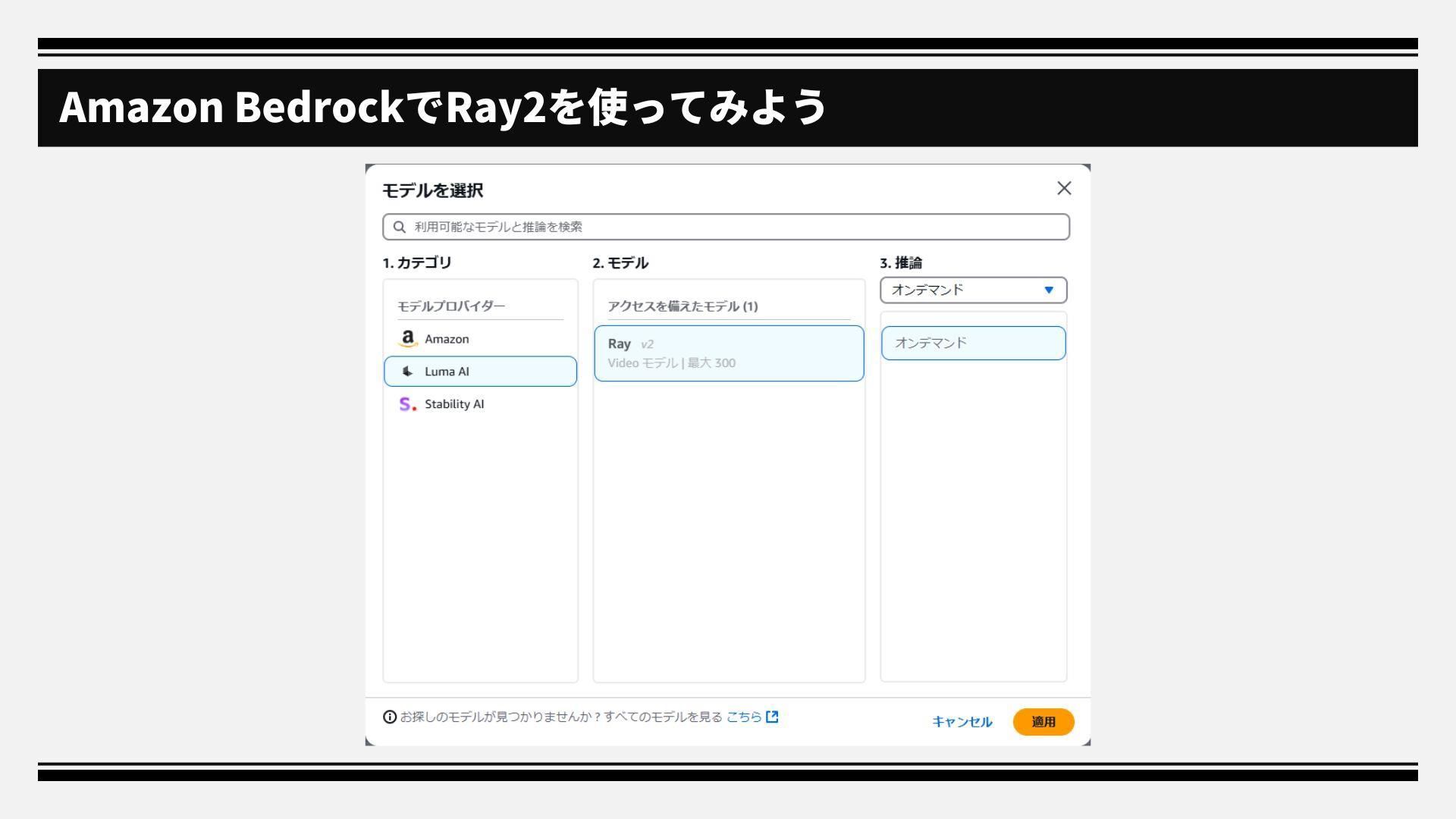Select Luma AI provider
This screenshot has height=819, width=1456.
pyautogui.click(x=480, y=372)
